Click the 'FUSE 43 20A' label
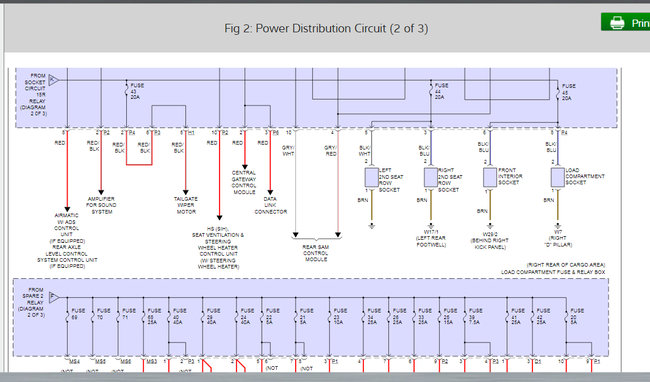The image size is (650, 382). pos(137,91)
